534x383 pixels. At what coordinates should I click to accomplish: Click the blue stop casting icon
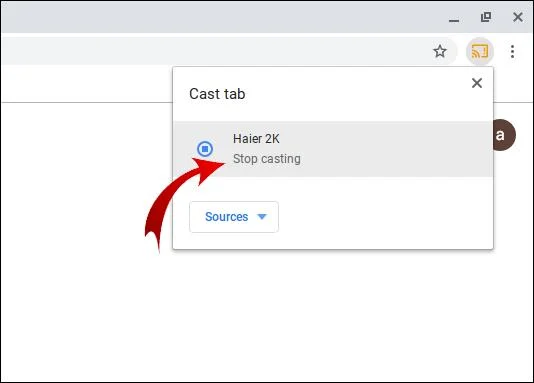[205, 149]
